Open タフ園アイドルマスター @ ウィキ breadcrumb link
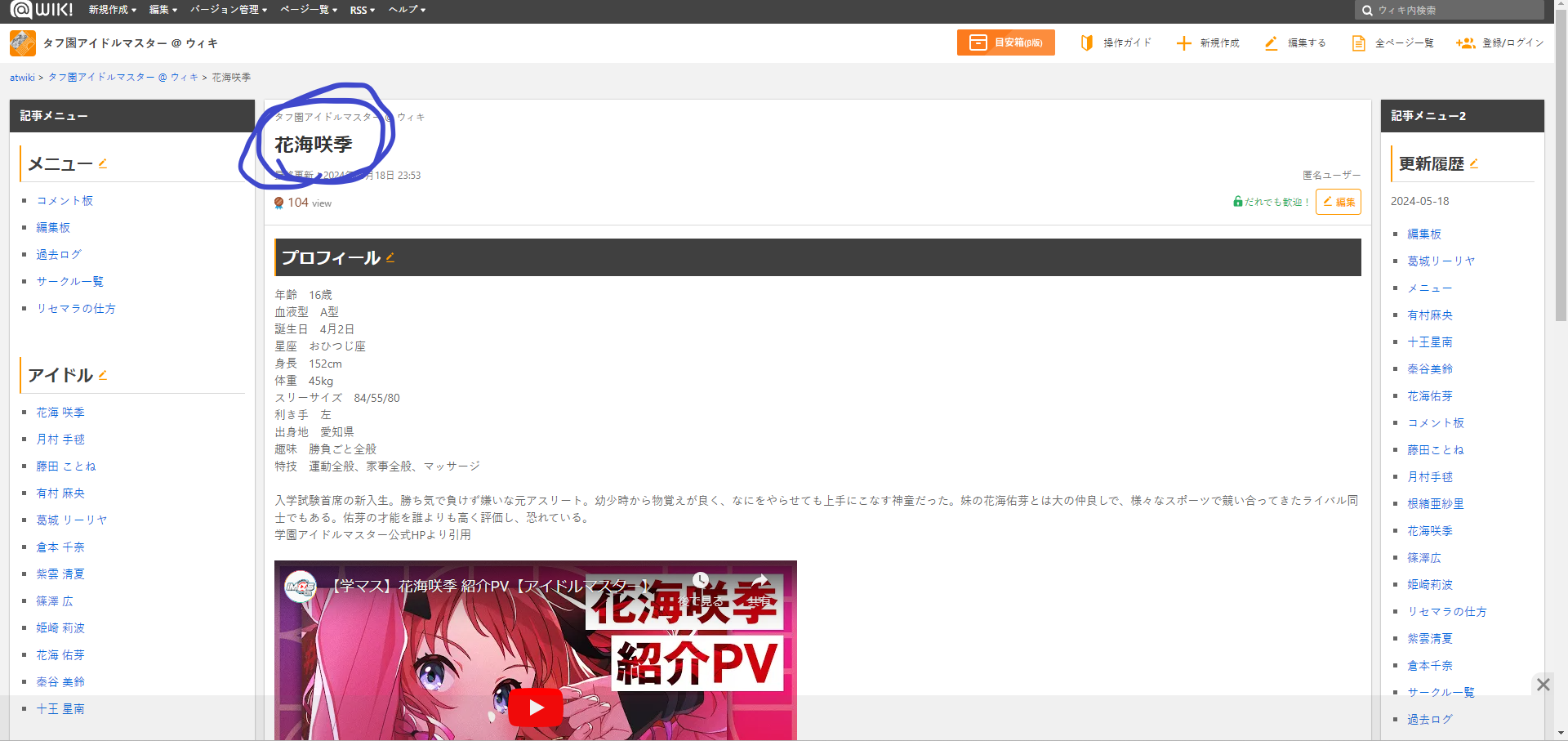Image resolution: width=1568 pixels, height=741 pixels. pyautogui.click(x=122, y=78)
